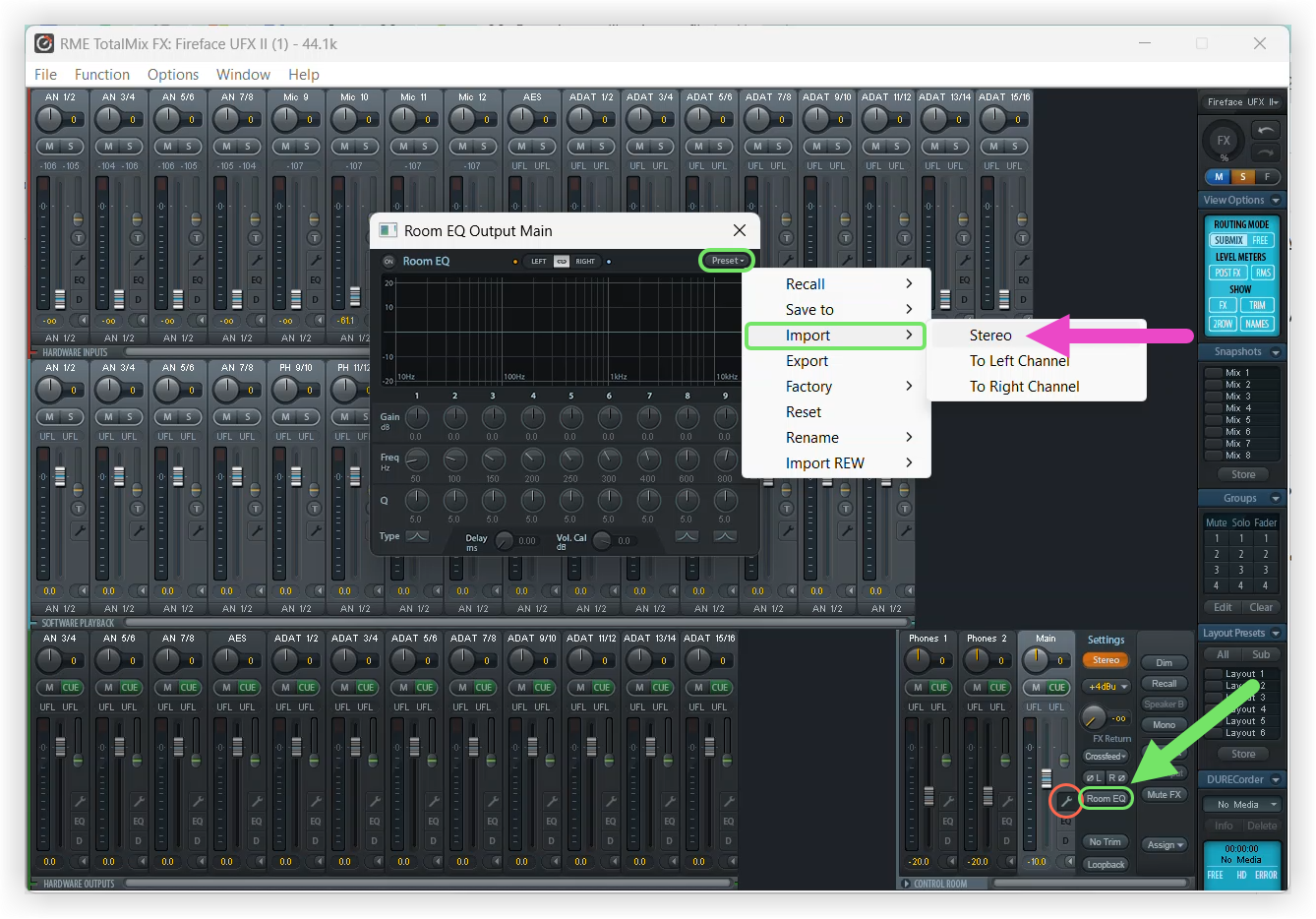Click the TotalMix FX app icon in title bar
Viewport: 1316px width, 919px height.
pos(44,43)
